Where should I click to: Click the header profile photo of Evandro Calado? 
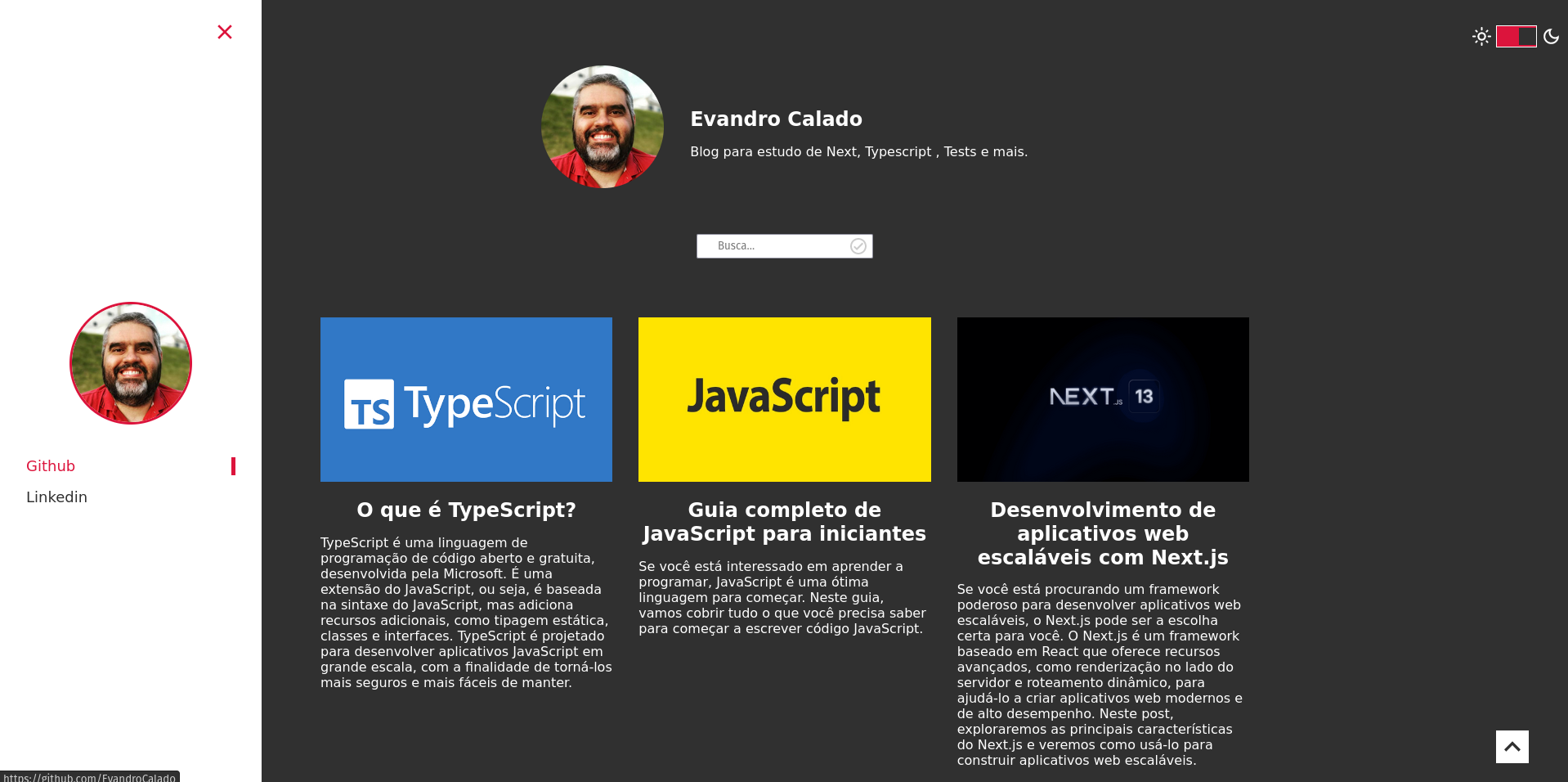(602, 126)
